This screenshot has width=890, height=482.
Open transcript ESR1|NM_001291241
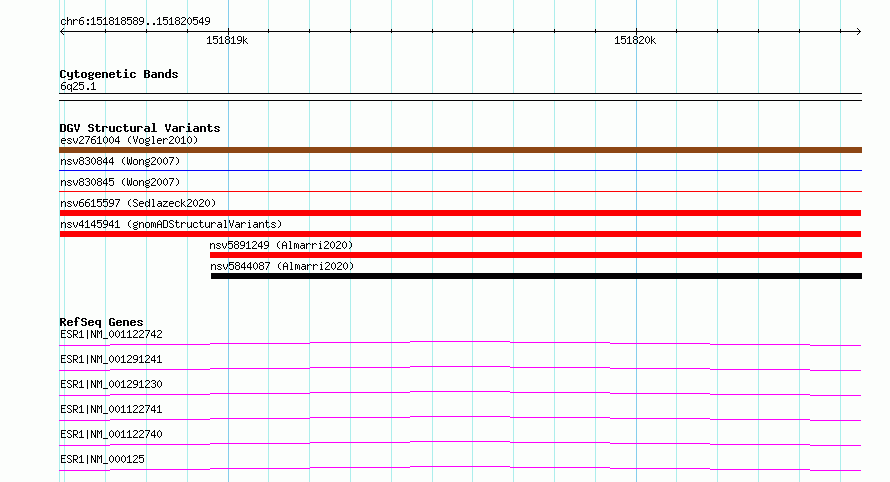tap(111, 359)
